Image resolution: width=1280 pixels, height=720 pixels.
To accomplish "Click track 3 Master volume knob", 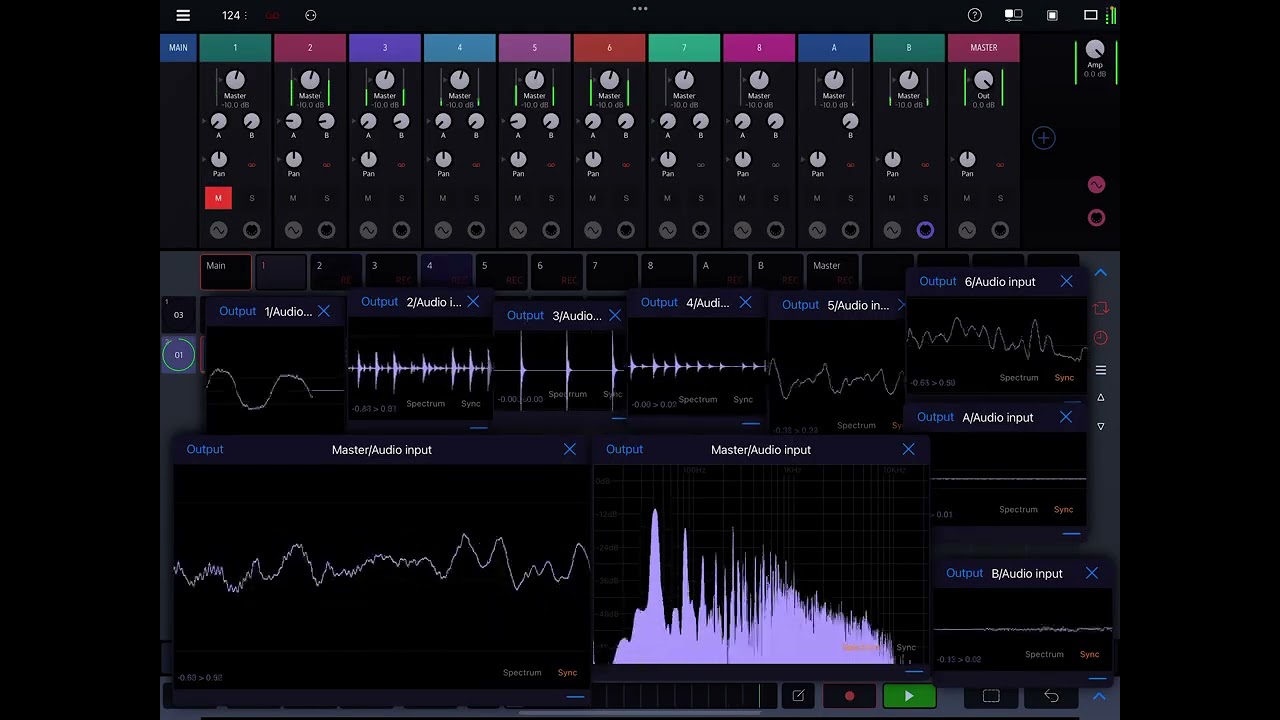I will click(385, 80).
